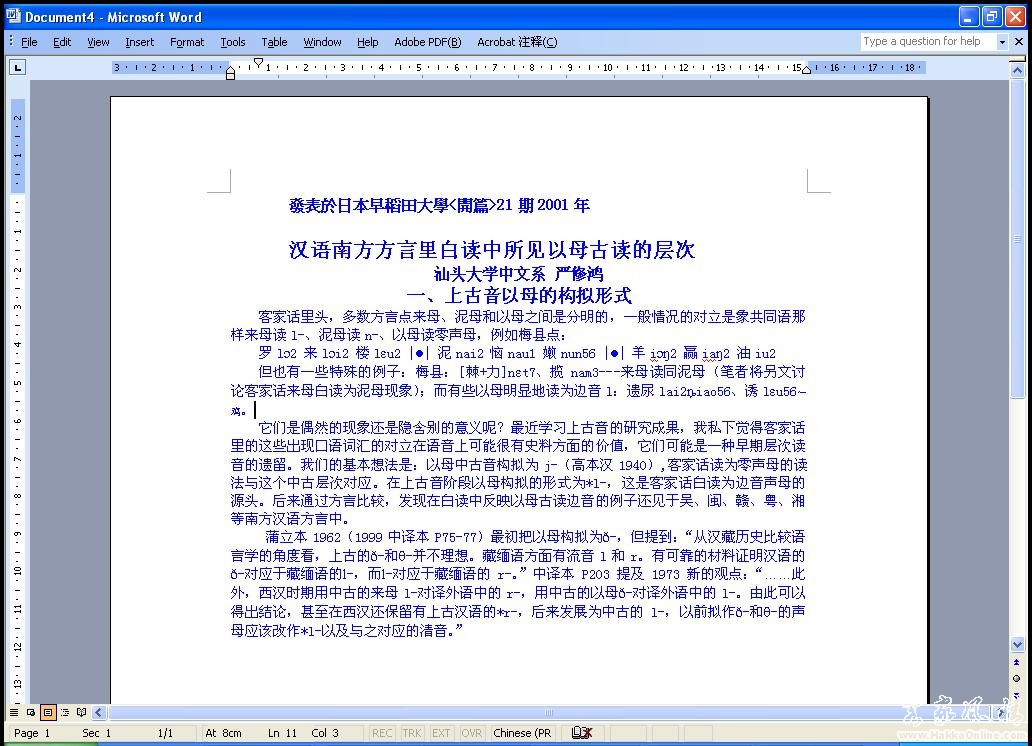
Task: Toggle OVR overtype mode indicator
Action: (x=471, y=733)
